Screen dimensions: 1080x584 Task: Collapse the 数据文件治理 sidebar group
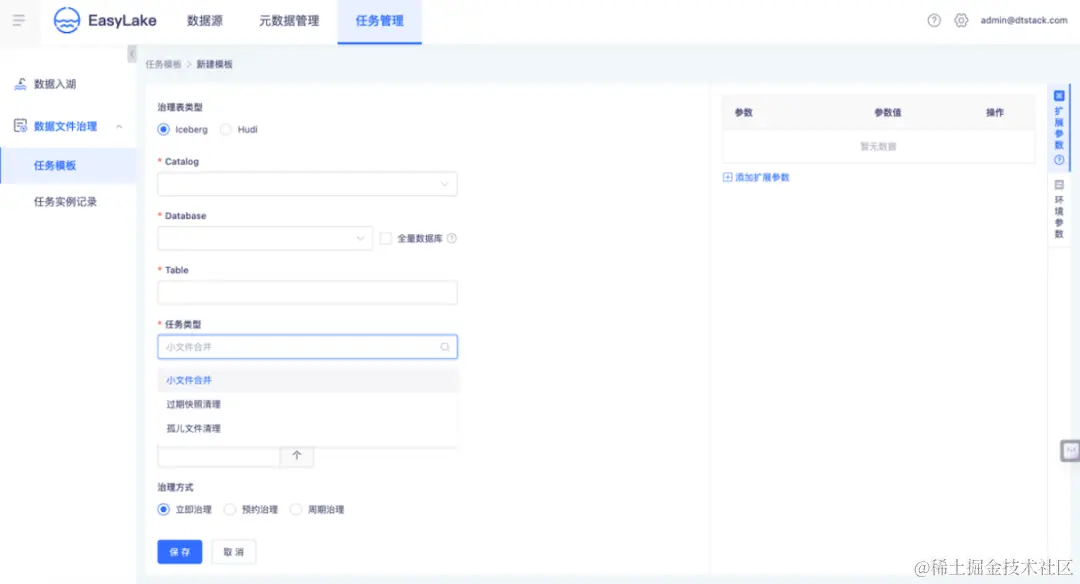tap(118, 127)
